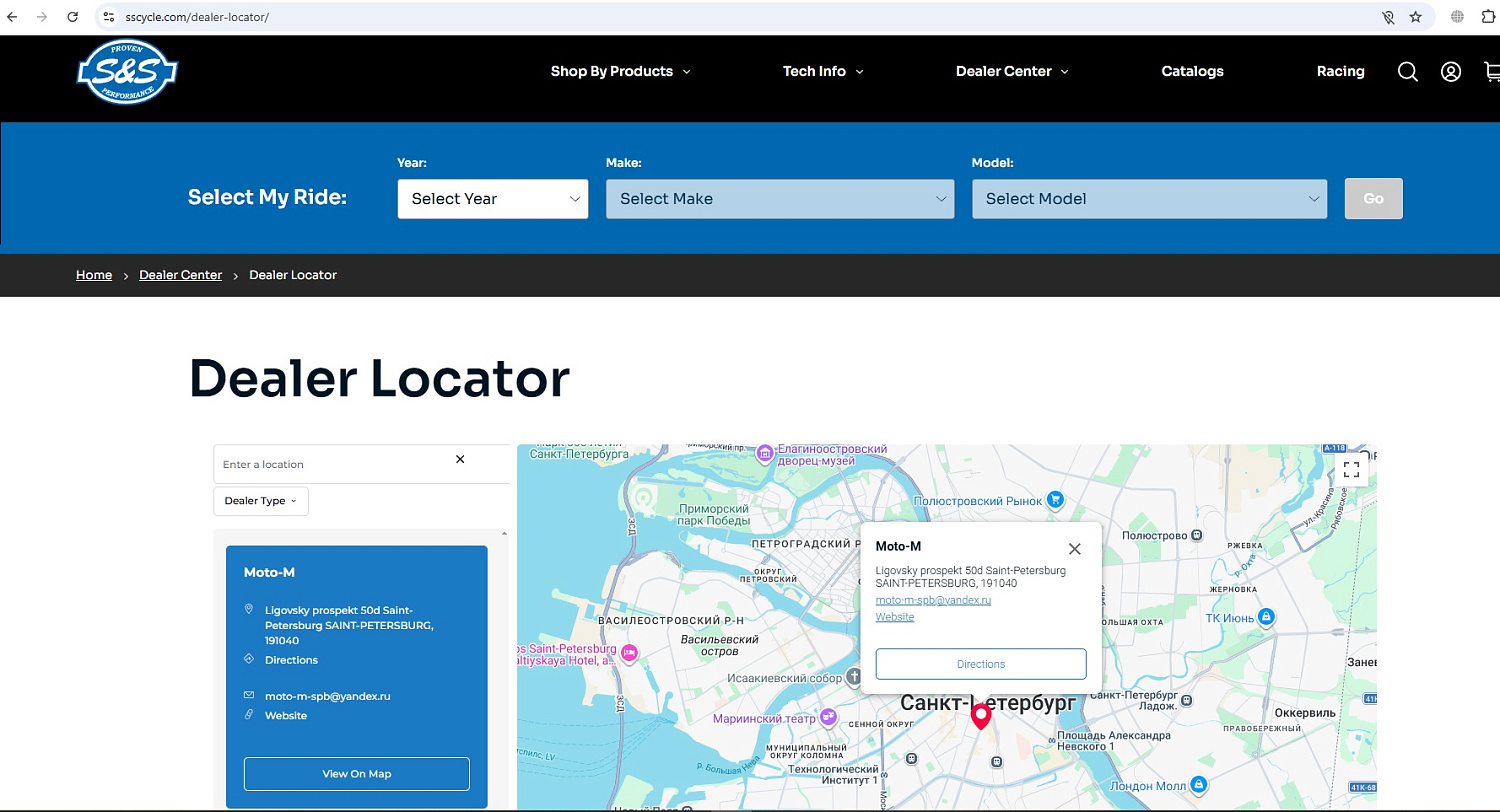Image resolution: width=1500 pixels, height=812 pixels.
Task: Click the Васильевский остров label on map
Action: tap(719, 645)
